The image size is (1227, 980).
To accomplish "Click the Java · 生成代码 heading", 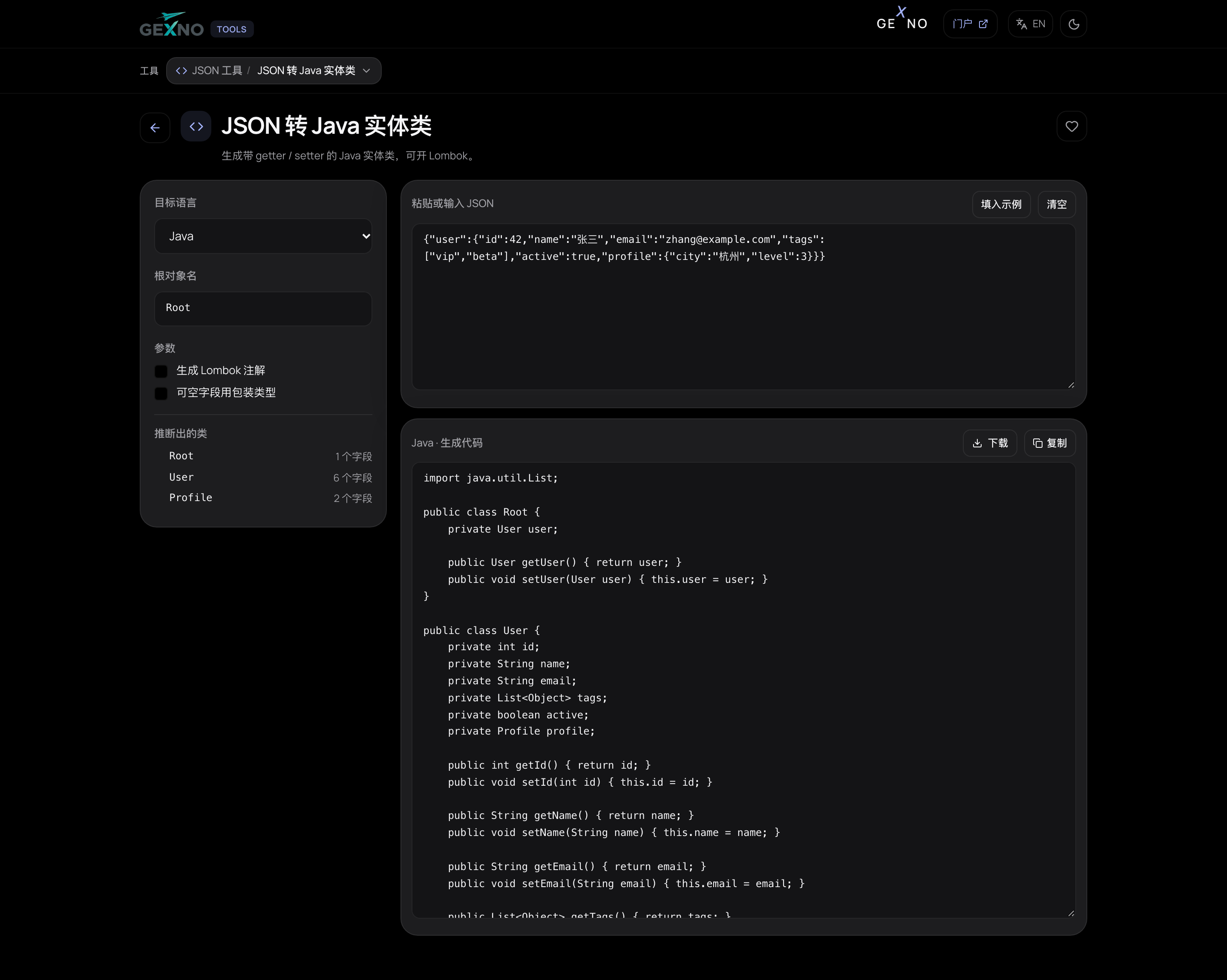I will (447, 443).
